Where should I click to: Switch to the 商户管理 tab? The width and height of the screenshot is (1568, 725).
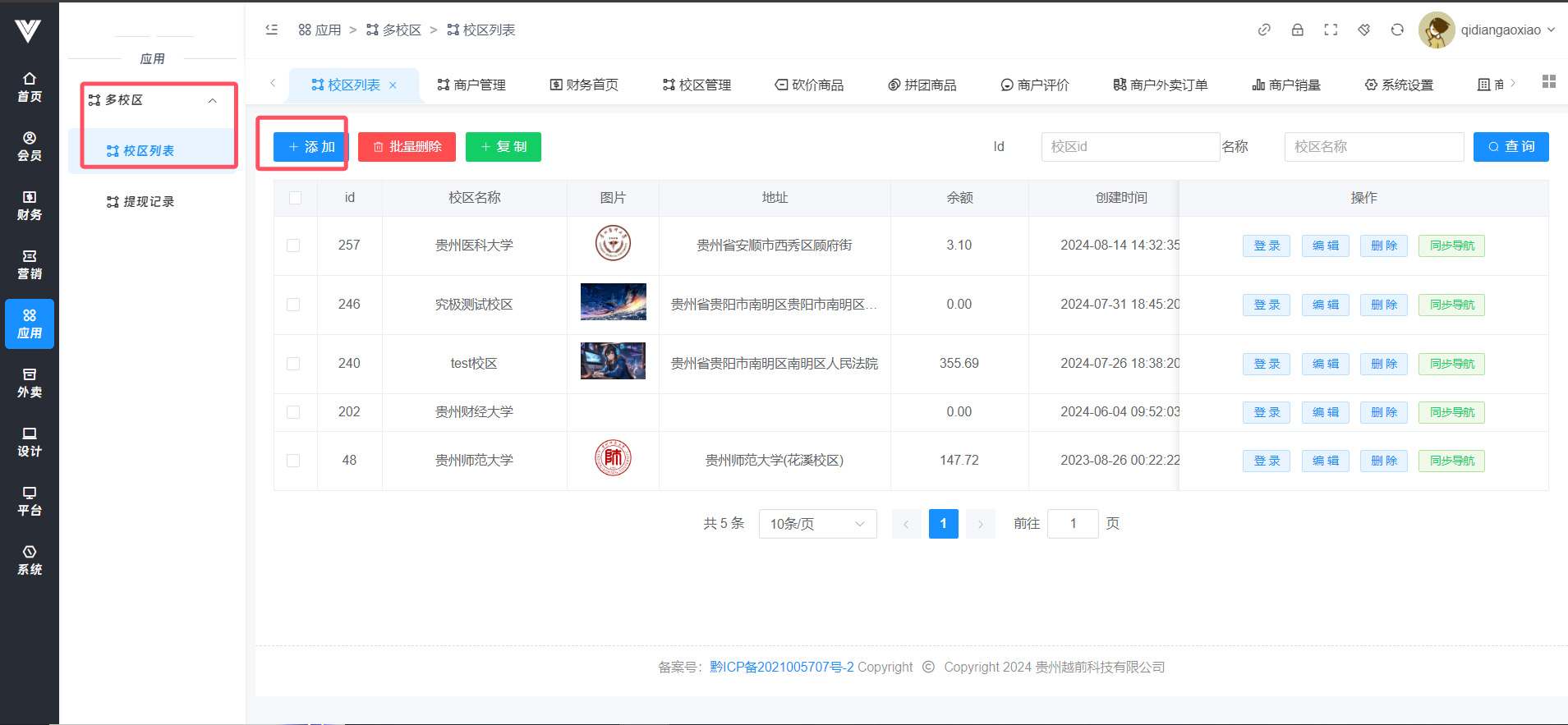point(471,85)
